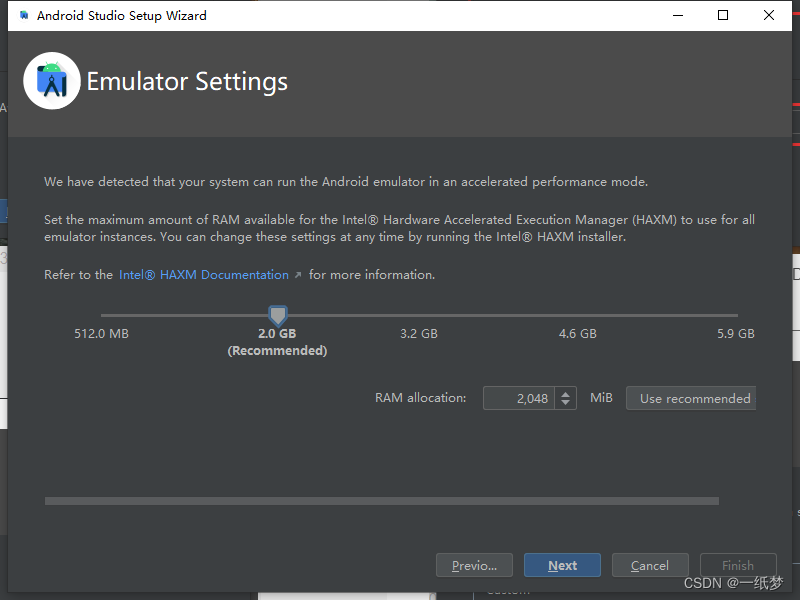The image size is (800, 600).
Task: Open the Intel HAXM Documentation link
Action: pyautogui.click(x=204, y=274)
